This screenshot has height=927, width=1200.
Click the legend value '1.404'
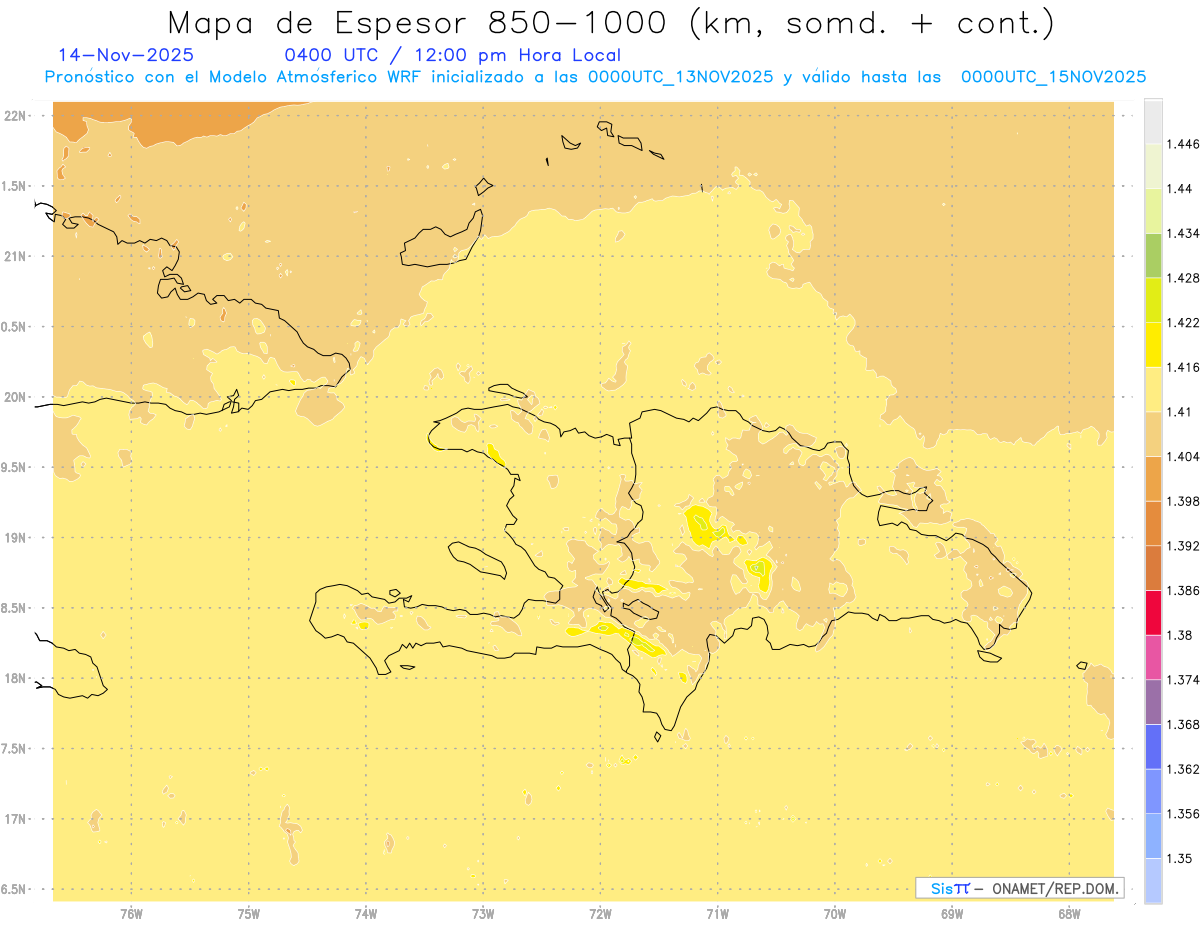pyautogui.click(x=1183, y=456)
